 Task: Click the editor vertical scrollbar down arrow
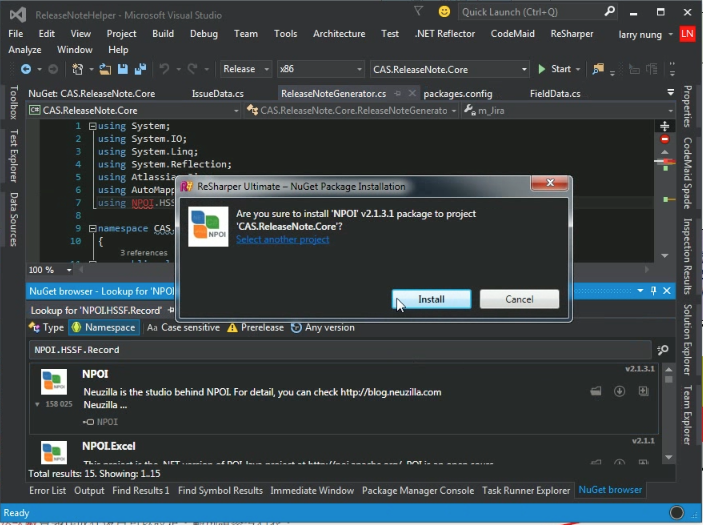[x=664, y=256]
